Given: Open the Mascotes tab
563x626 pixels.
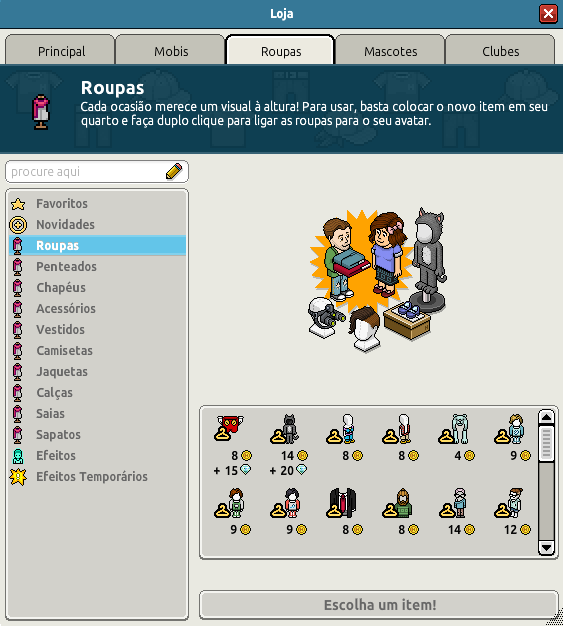Looking at the screenshot, I should click(391, 51).
